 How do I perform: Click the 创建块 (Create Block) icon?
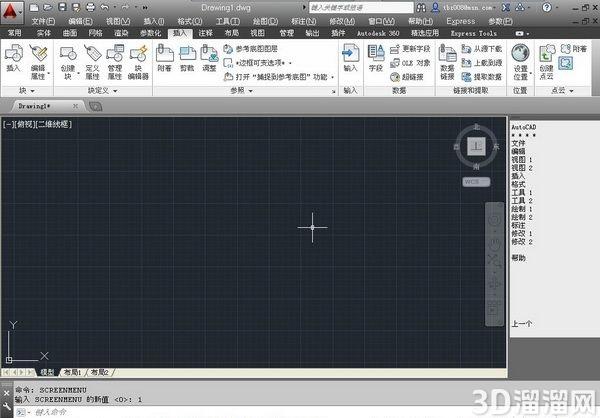coord(68,62)
